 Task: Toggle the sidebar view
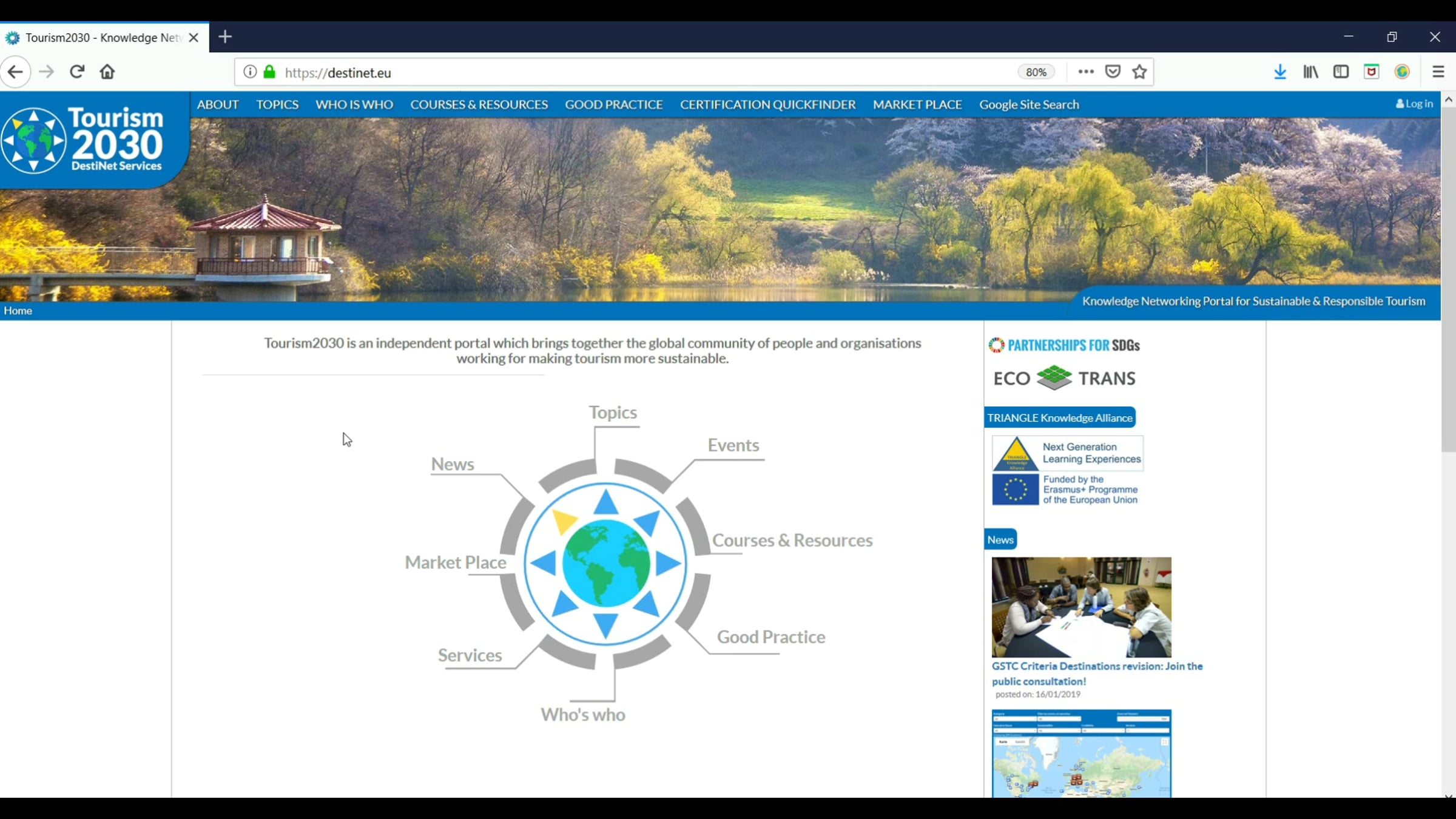tap(1341, 72)
